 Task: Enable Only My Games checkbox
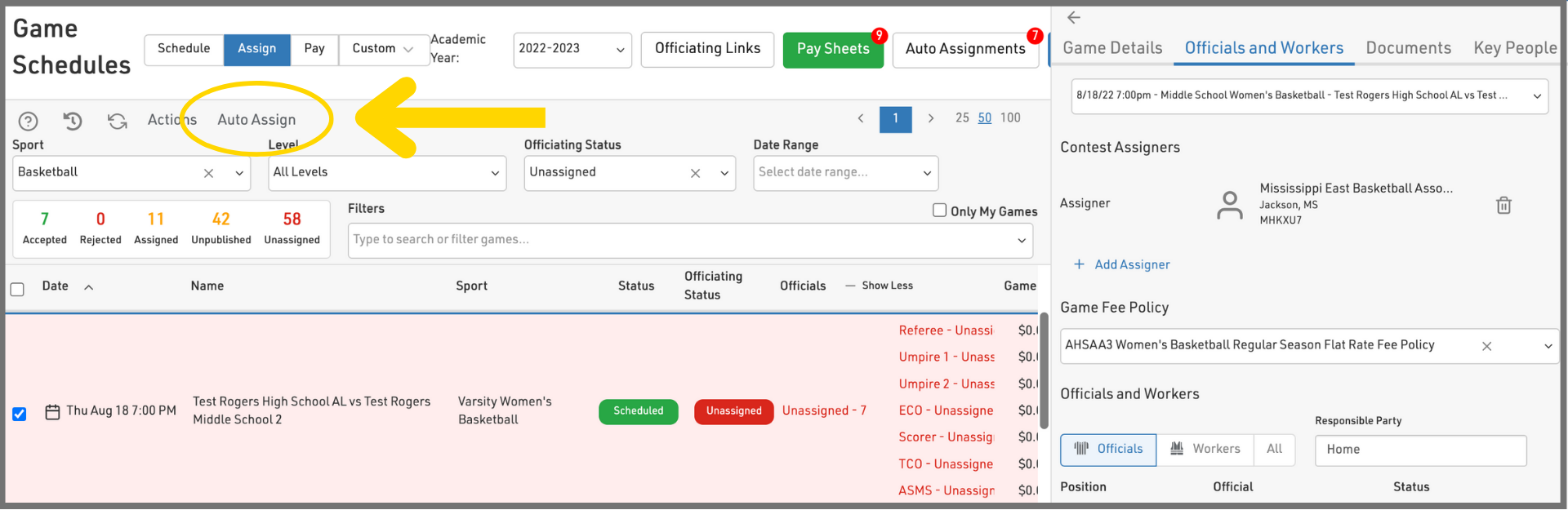point(939,211)
